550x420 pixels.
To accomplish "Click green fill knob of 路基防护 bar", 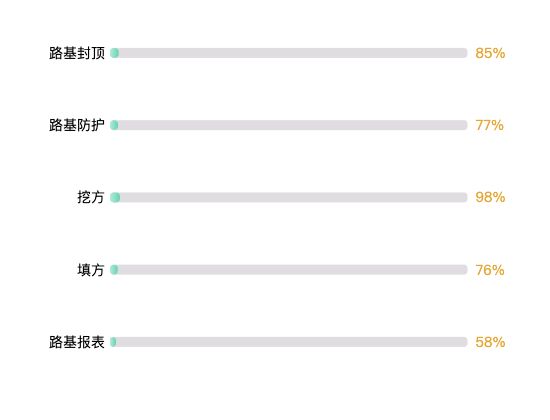I will (114, 125).
